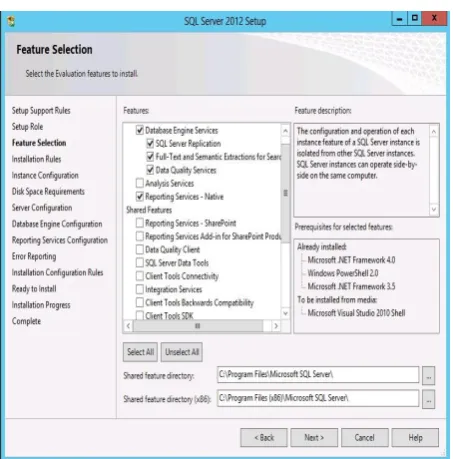The height and width of the screenshot is (459, 453).
Task: Click features list scroll up arrow
Action: point(285,131)
